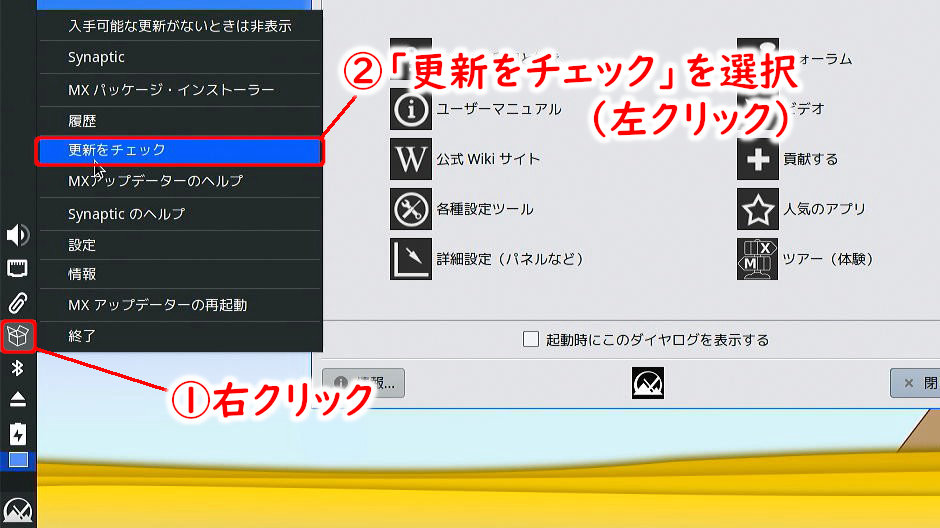The image size is (940, 528).
Task: Click the 情報... button in dialog
Action: [363, 383]
